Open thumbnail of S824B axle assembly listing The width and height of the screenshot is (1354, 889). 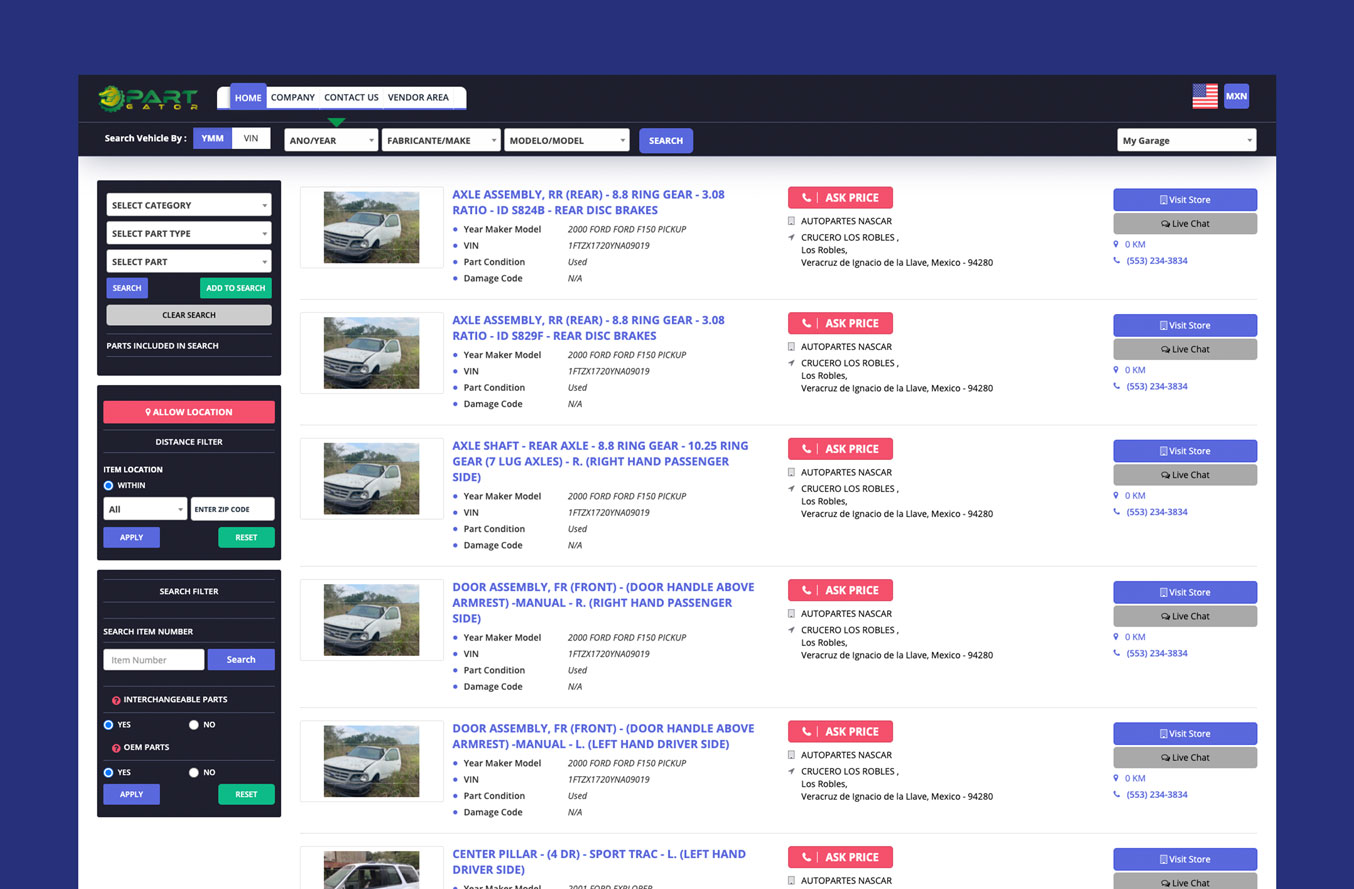[371, 227]
